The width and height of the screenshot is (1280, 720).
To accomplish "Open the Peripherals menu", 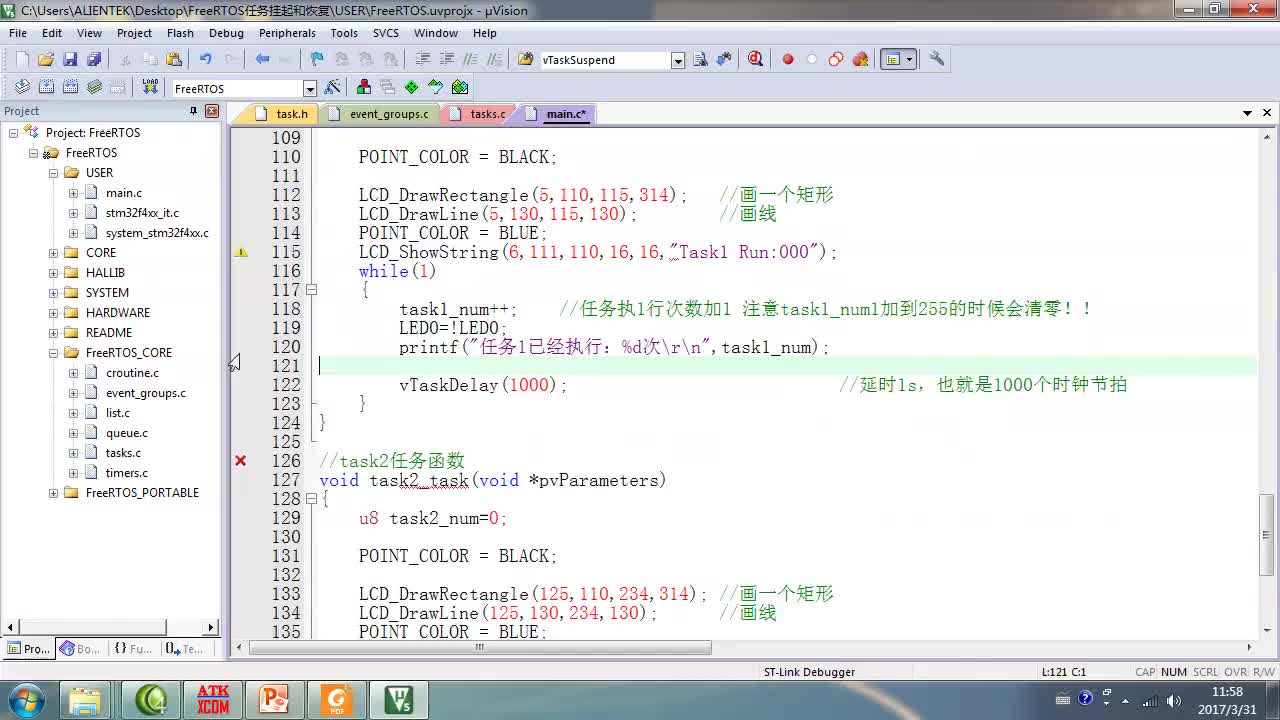I will coord(287,33).
